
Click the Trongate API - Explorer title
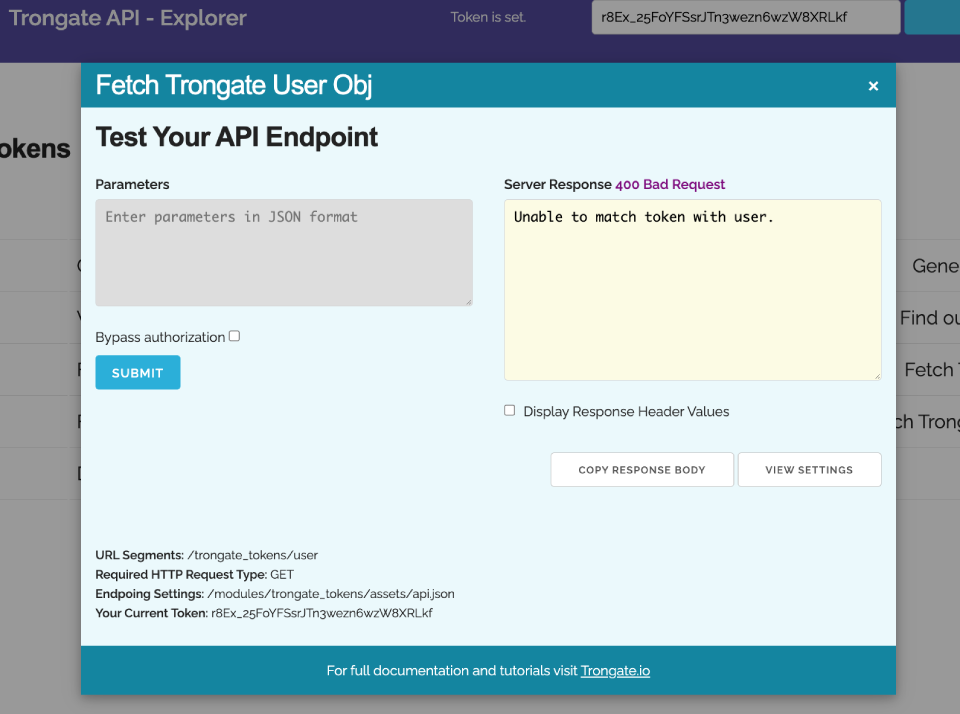tap(128, 17)
